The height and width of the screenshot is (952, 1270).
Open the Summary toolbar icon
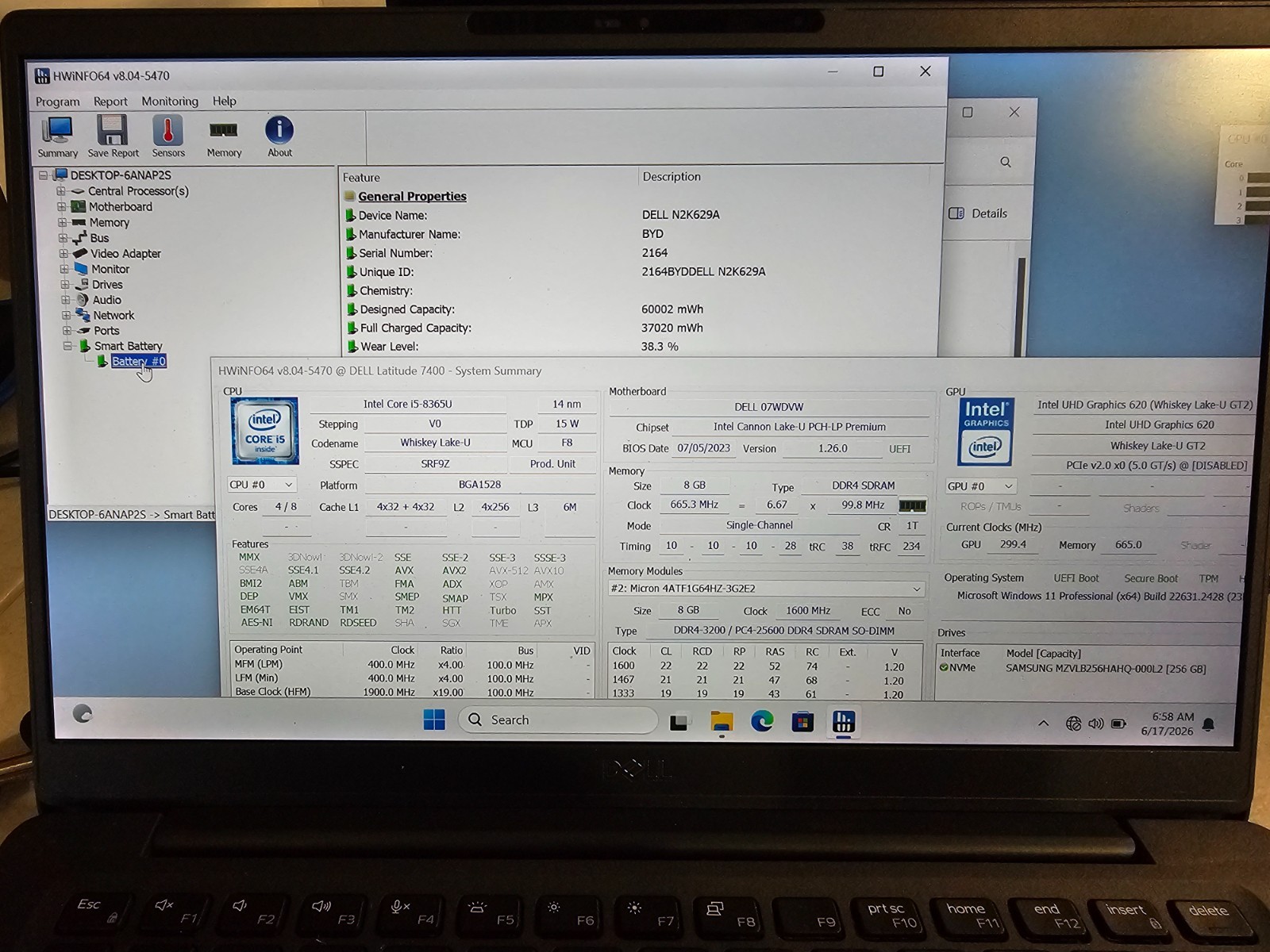57,136
